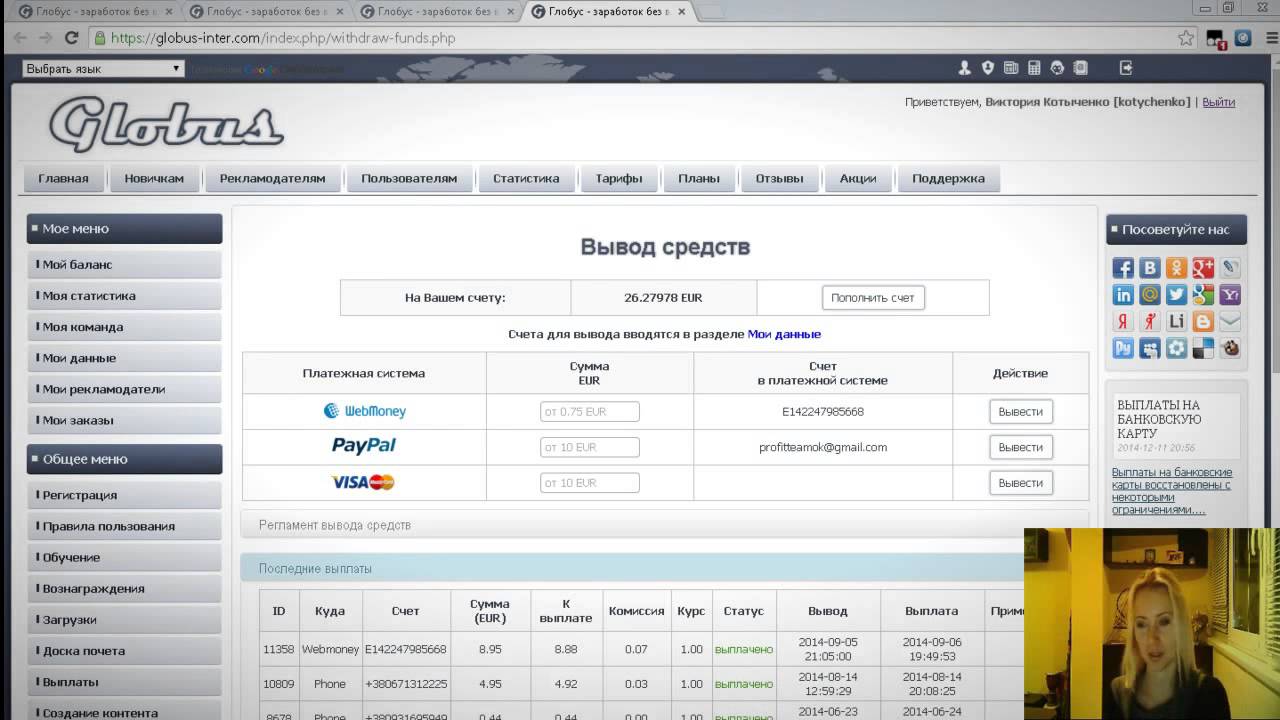Click the user profile icon in top bar

[x=964, y=68]
